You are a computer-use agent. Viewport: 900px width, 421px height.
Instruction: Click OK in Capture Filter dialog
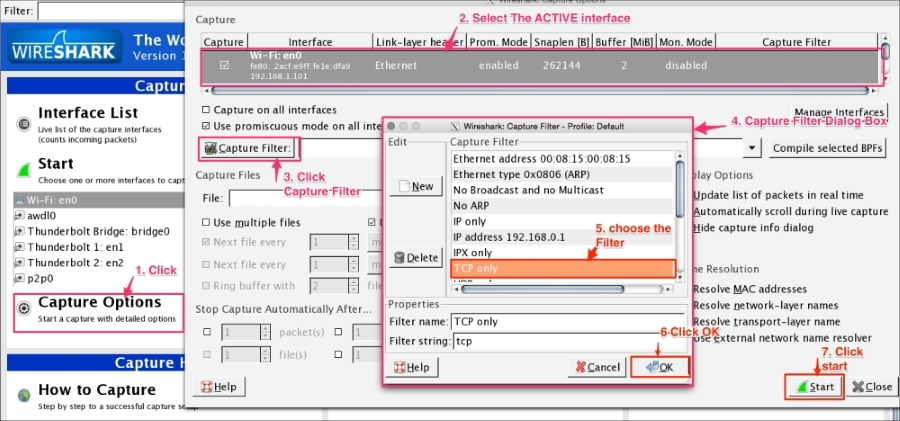point(660,367)
